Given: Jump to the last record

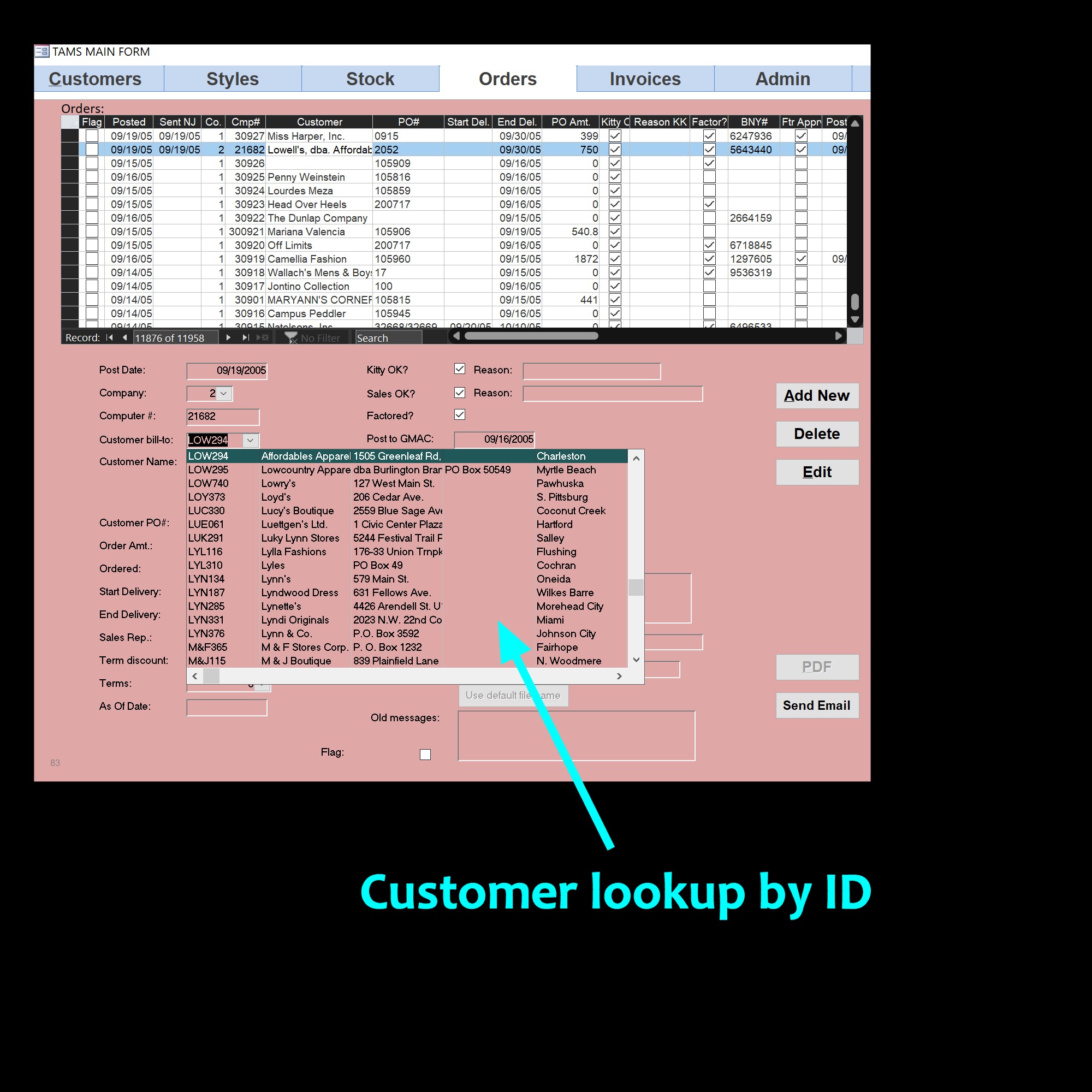Looking at the screenshot, I should [245, 337].
